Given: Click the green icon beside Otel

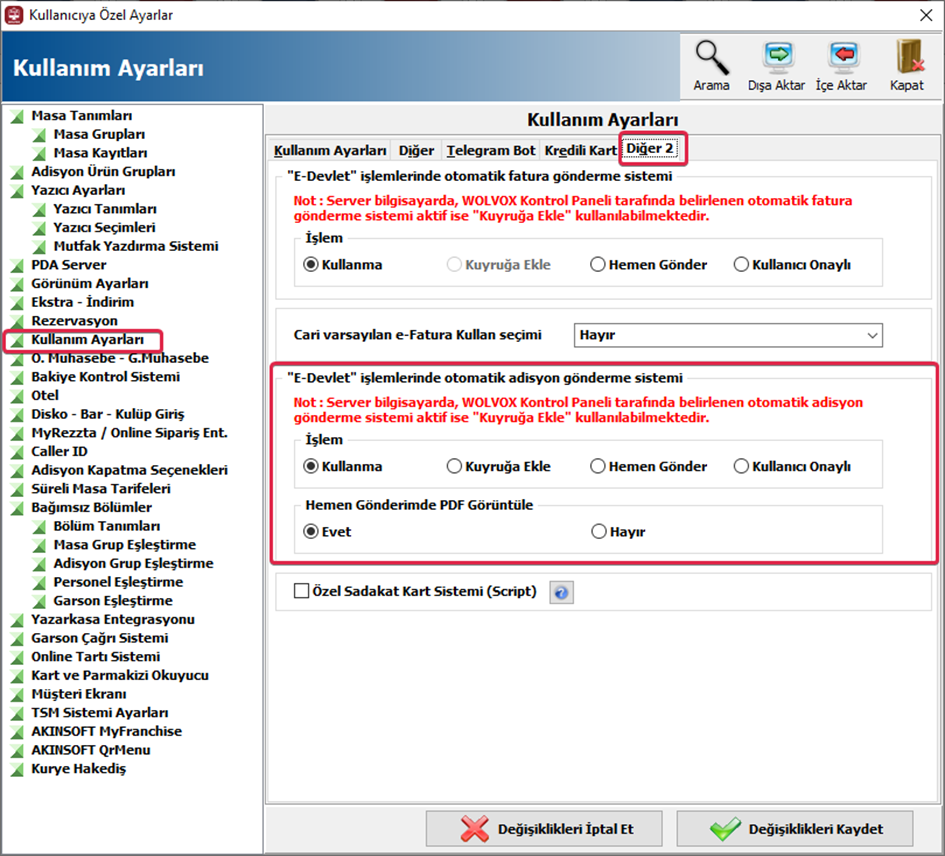Looking at the screenshot, I should click(17, 396).
